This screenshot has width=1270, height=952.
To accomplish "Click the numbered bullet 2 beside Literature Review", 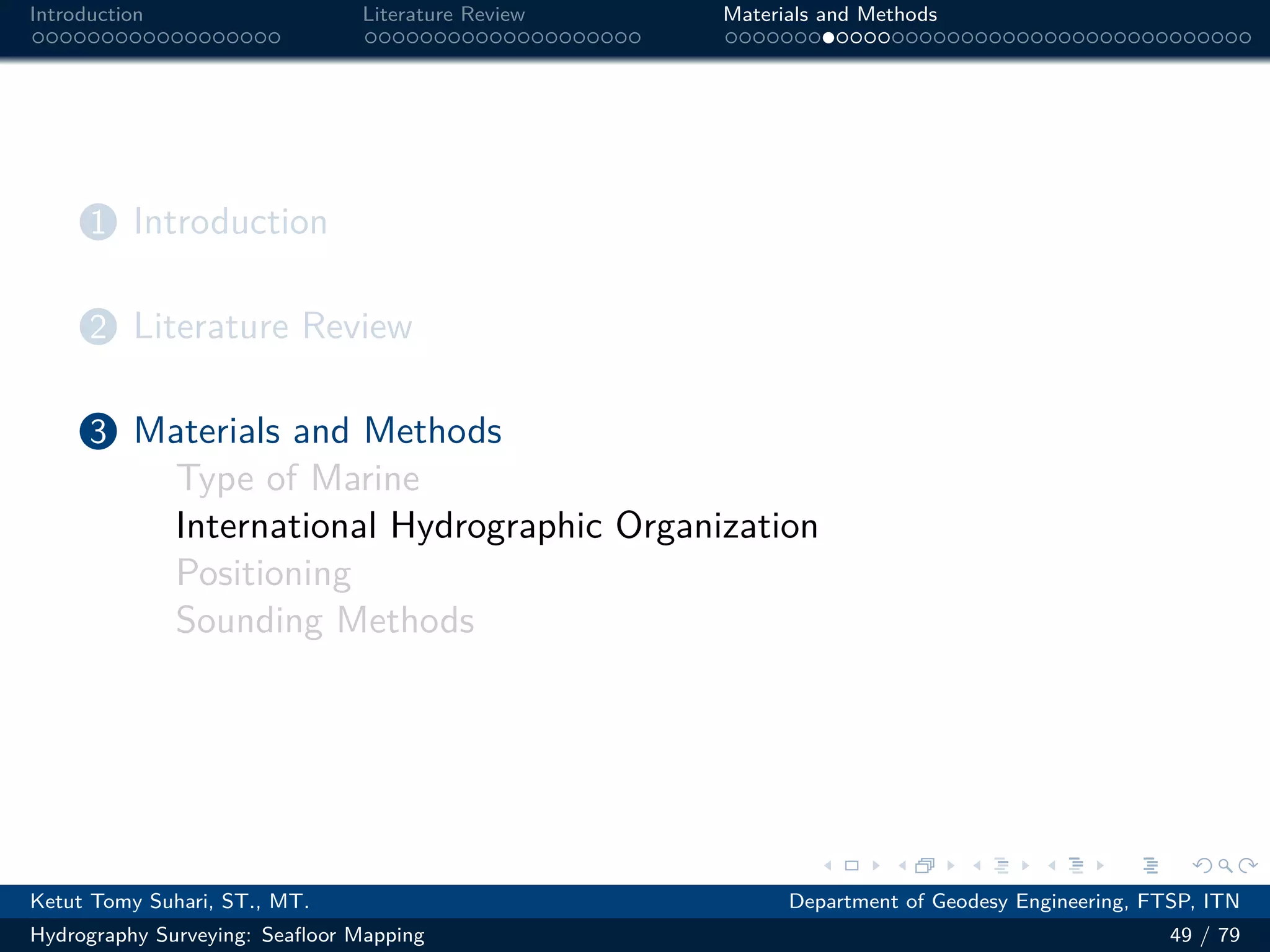I will click(98, 327).
